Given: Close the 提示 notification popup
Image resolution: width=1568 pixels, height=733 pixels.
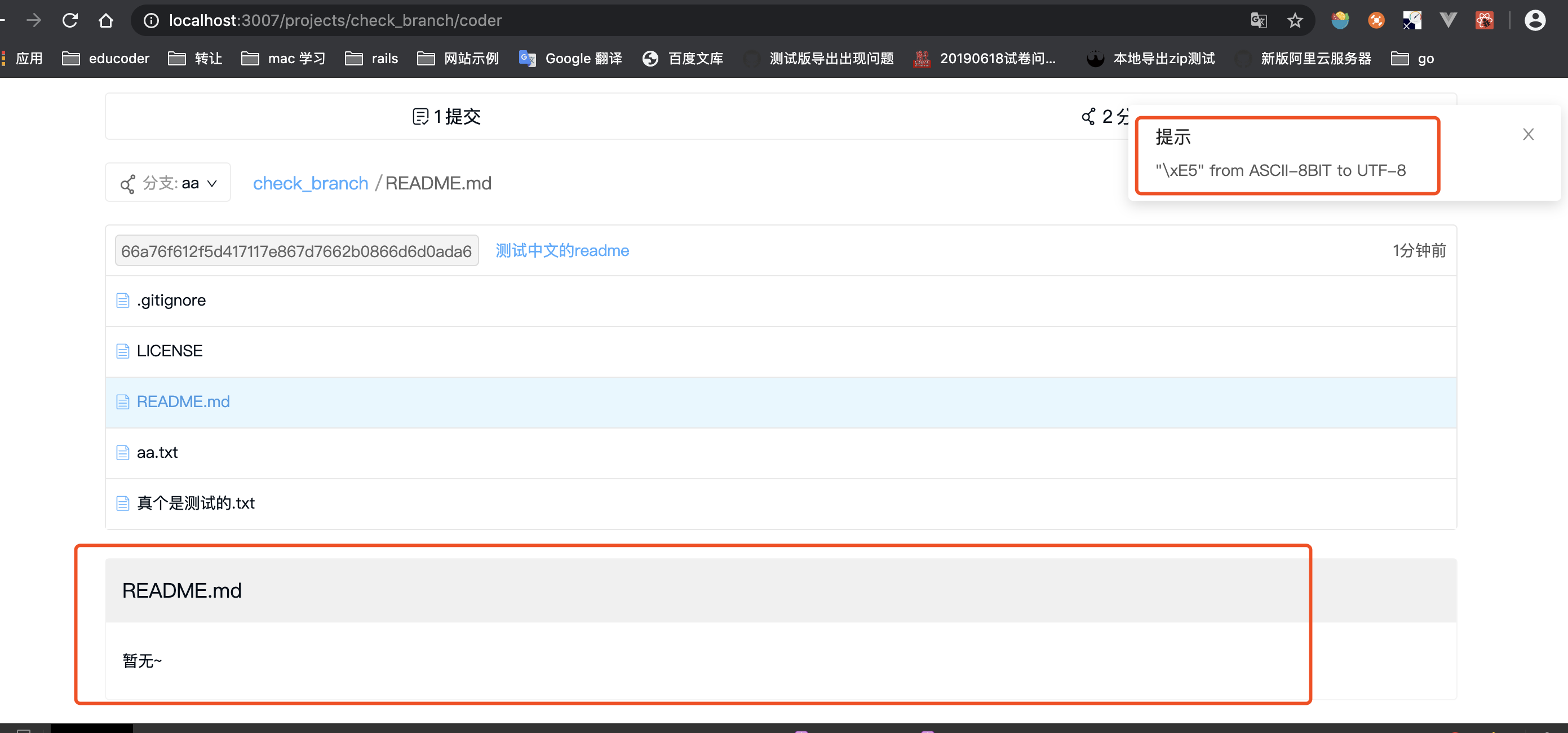Looking at the screenshot, I should (1528, 134).
